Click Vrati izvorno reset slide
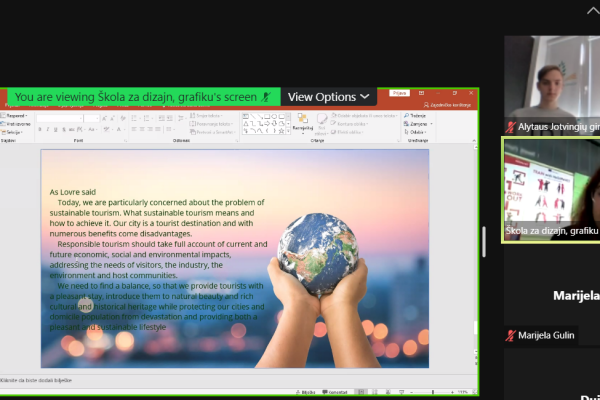 15,124
